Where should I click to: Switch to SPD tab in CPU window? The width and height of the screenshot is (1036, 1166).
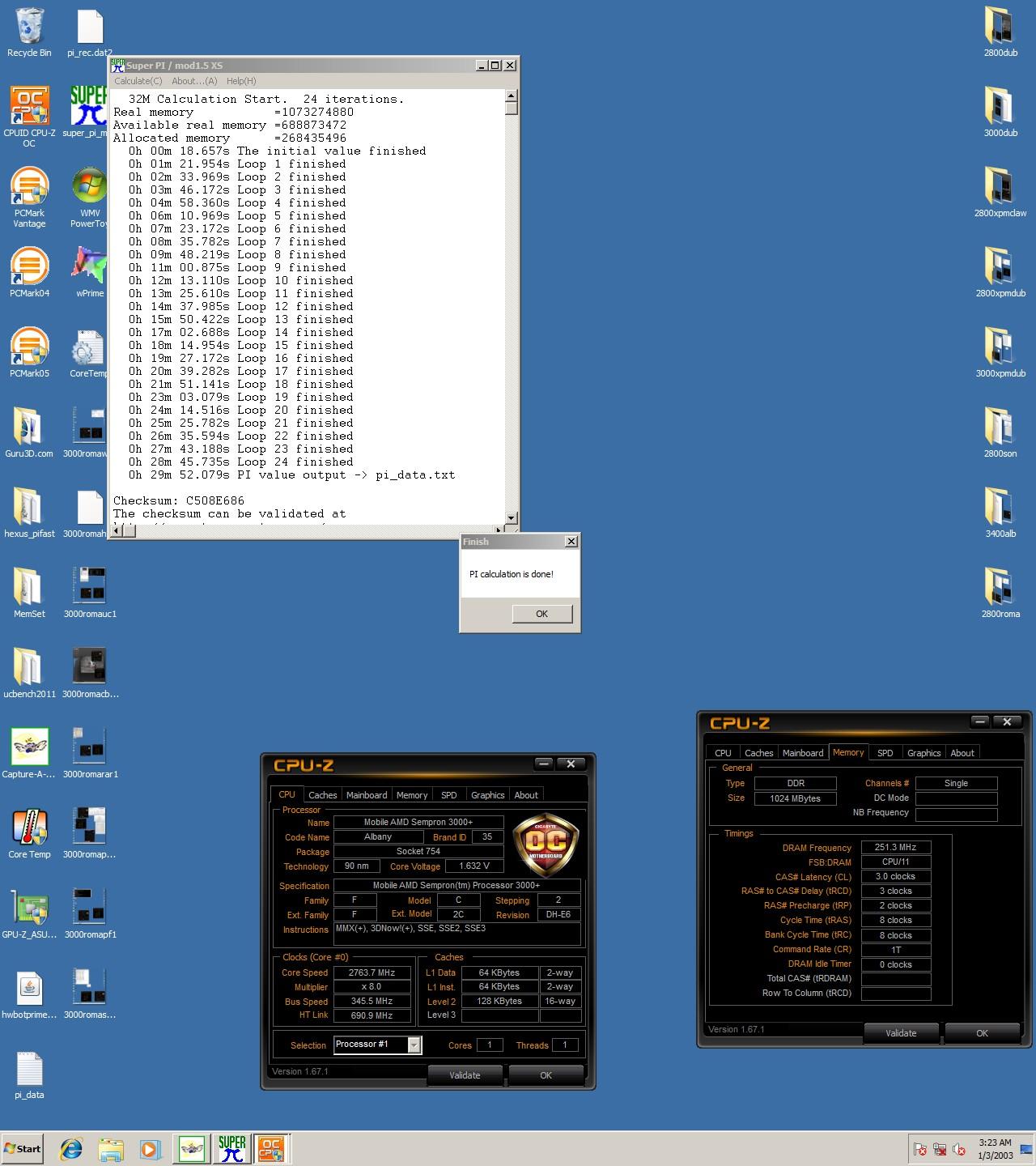[x=449, y=795]
